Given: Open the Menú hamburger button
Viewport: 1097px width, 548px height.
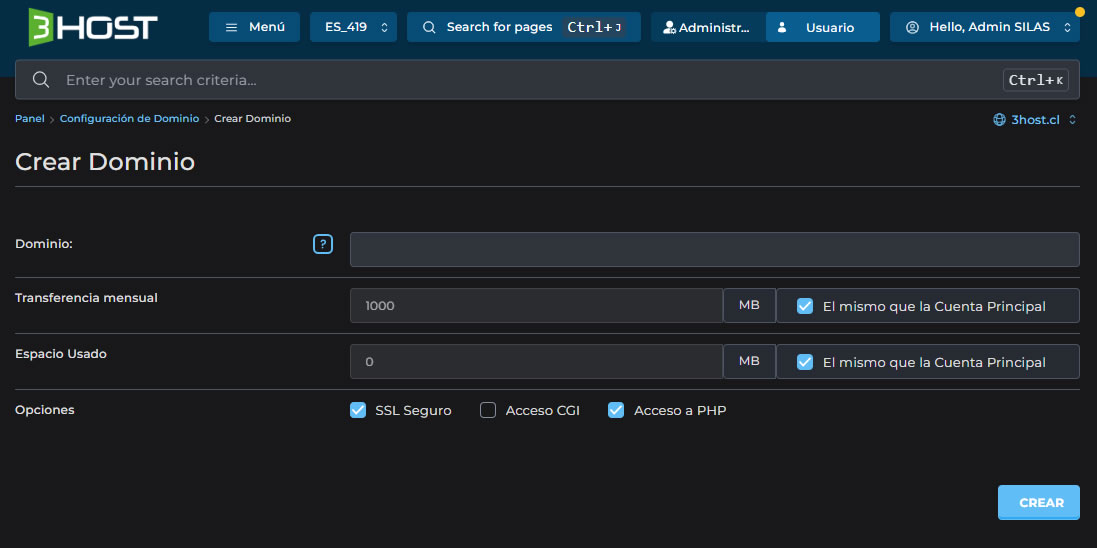Looking at the screenshot, I should click(254, 27).
